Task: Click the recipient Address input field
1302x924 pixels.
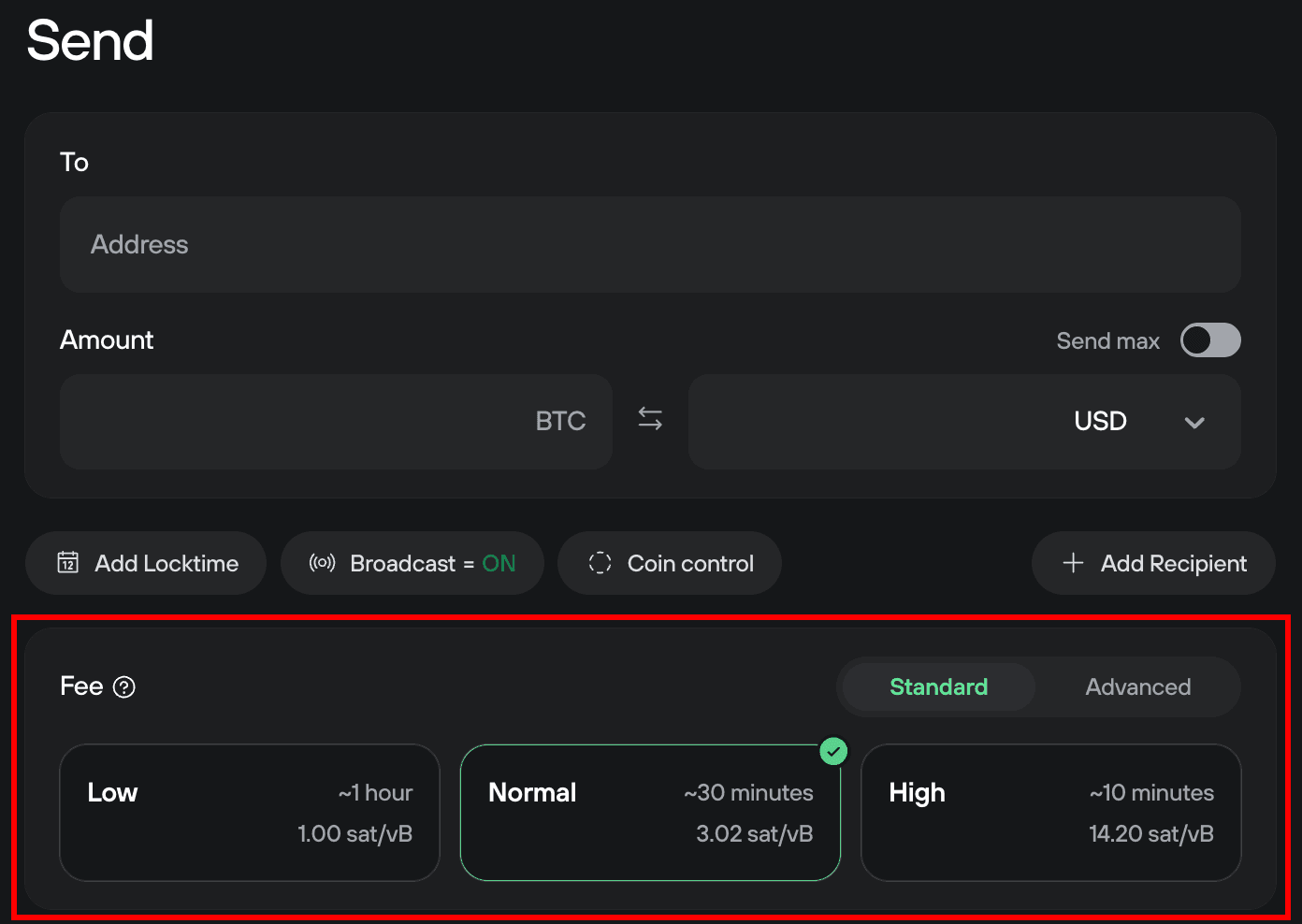Action: coord(649,245)
